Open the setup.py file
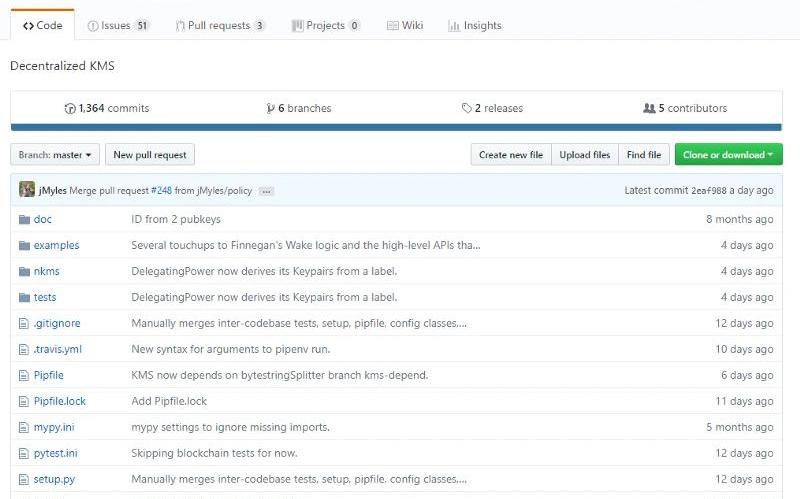The width and height of the screenshot is (800, 499). point(54,480)
